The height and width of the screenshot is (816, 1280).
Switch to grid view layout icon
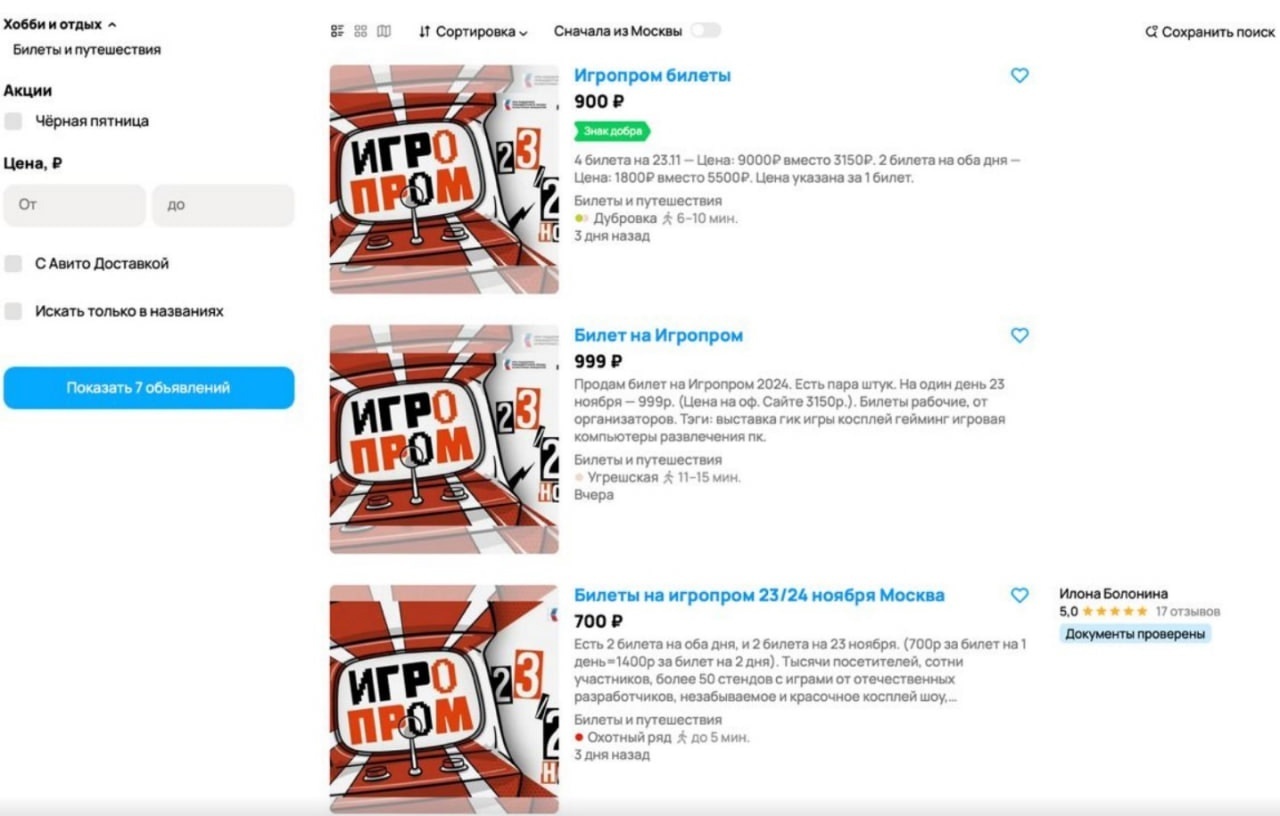click(x=361, y=31)
